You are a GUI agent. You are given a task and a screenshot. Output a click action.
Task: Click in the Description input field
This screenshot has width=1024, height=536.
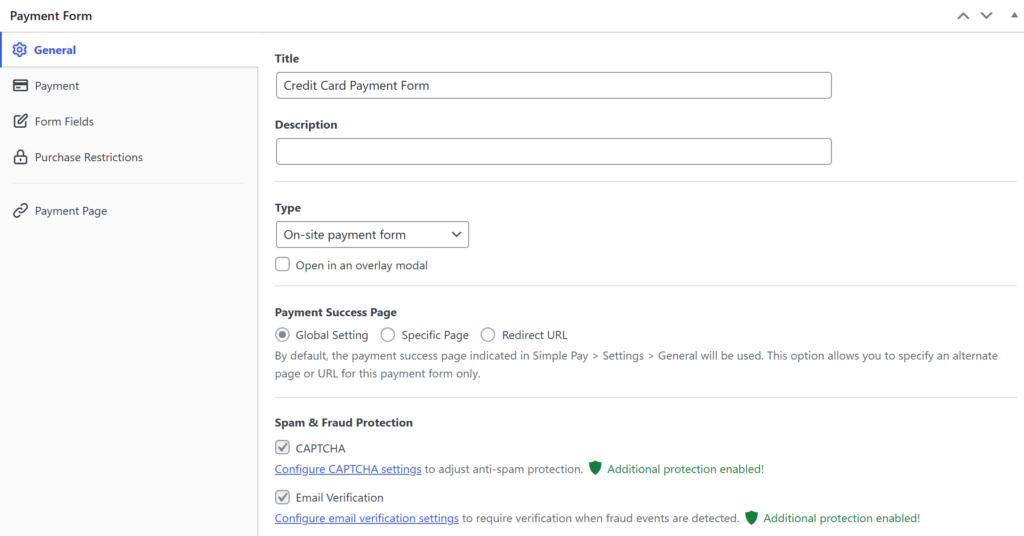click(553, 152)
